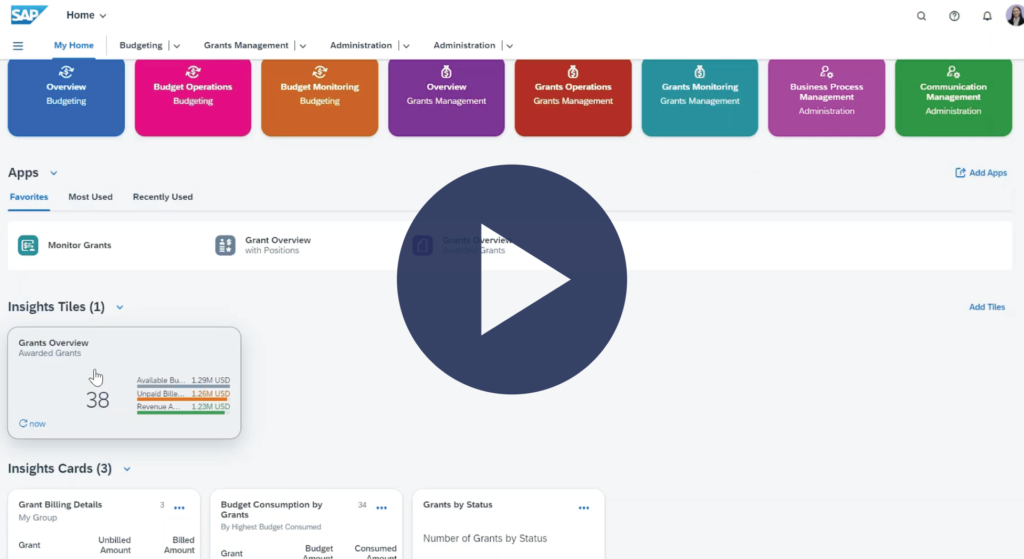Screen dimensions: 1024x559
Task: Click the SAP logo
Action: click(29, 15)
